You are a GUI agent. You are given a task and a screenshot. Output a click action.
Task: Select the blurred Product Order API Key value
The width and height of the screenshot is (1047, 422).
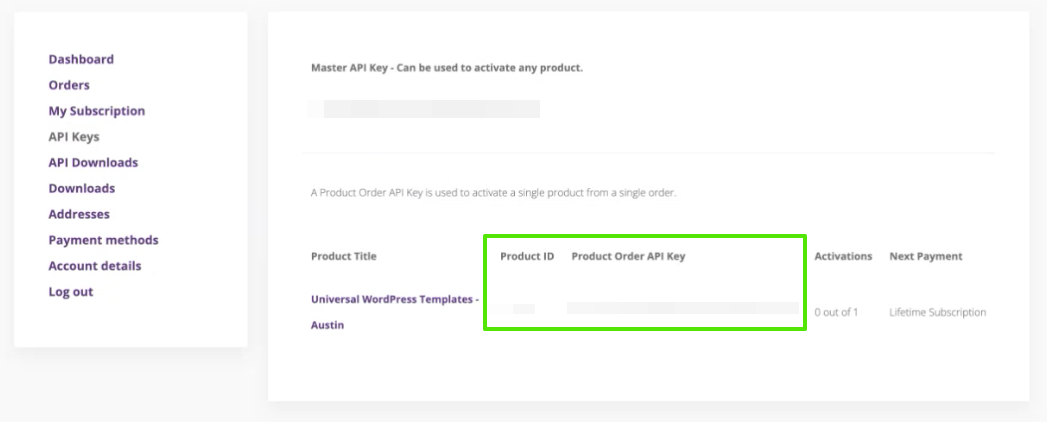[683, 308]
